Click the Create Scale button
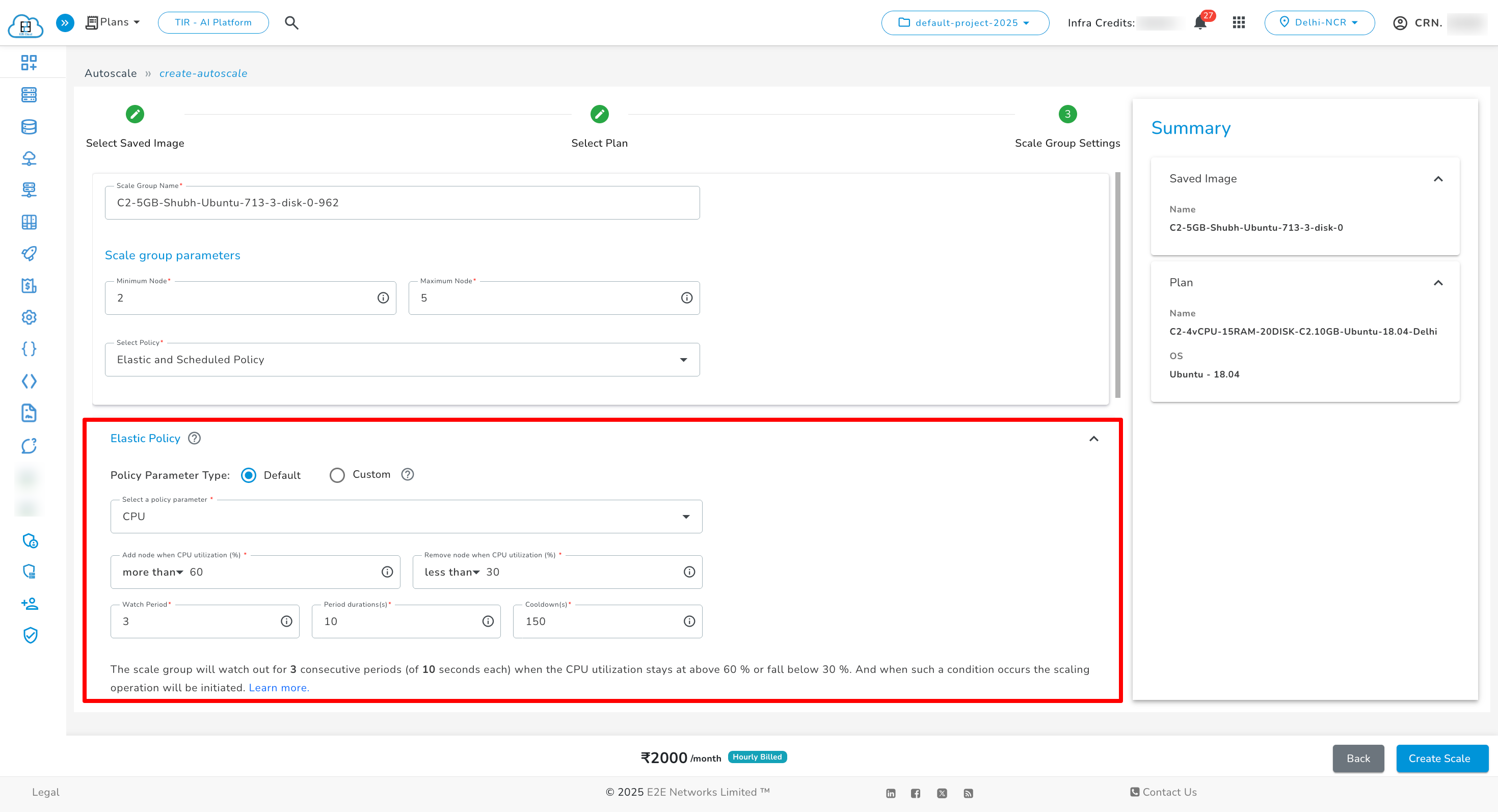Image resolution: width=1498 pixels, height=812 pixels. [x=1439, y=759]
